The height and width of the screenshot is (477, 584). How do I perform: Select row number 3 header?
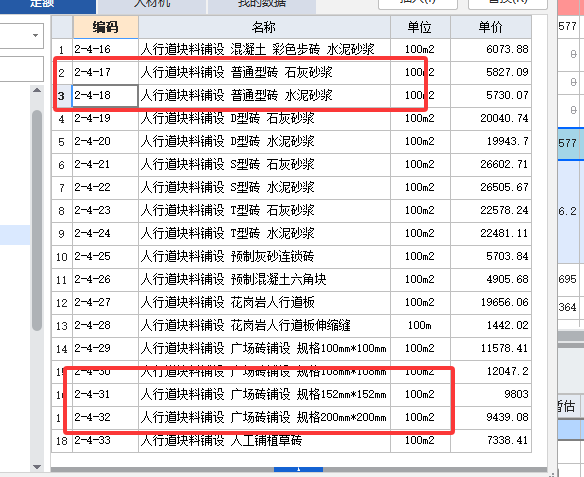61,96
